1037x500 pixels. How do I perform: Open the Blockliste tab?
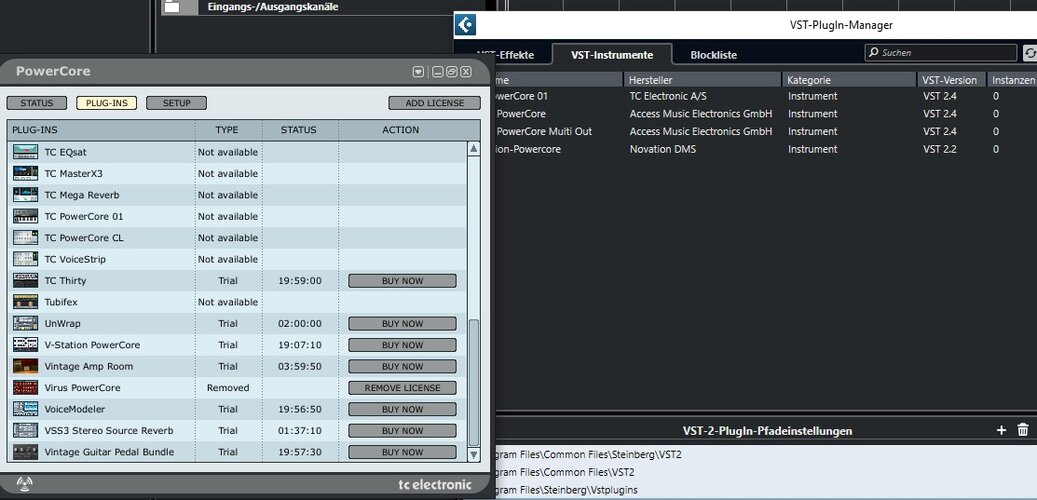coord(713,55)
